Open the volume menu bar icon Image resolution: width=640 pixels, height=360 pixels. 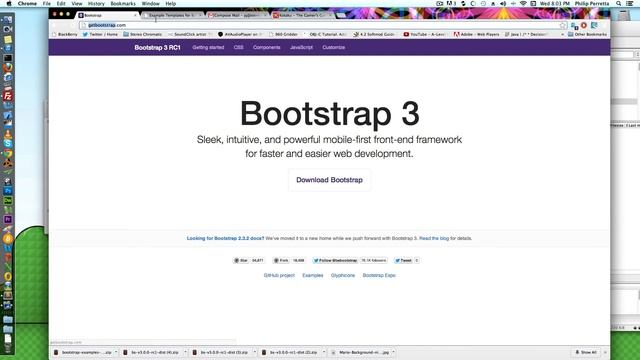503,3
